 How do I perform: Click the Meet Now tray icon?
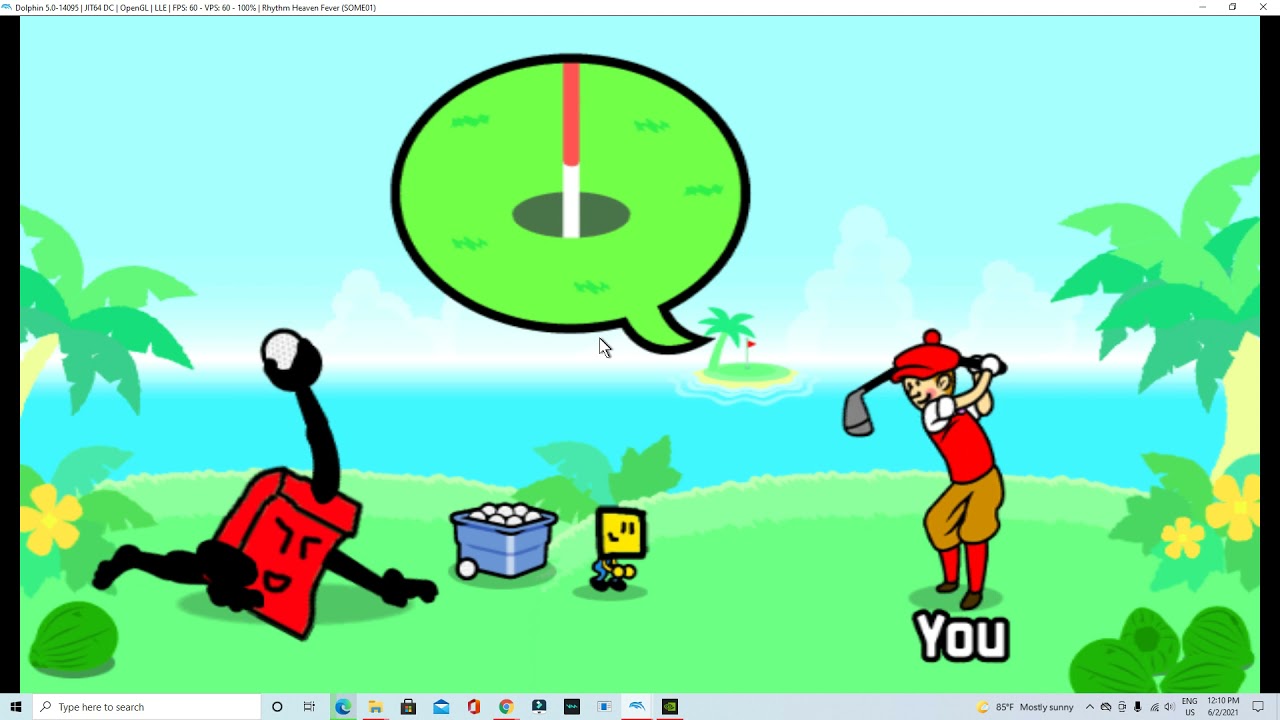1122,707
